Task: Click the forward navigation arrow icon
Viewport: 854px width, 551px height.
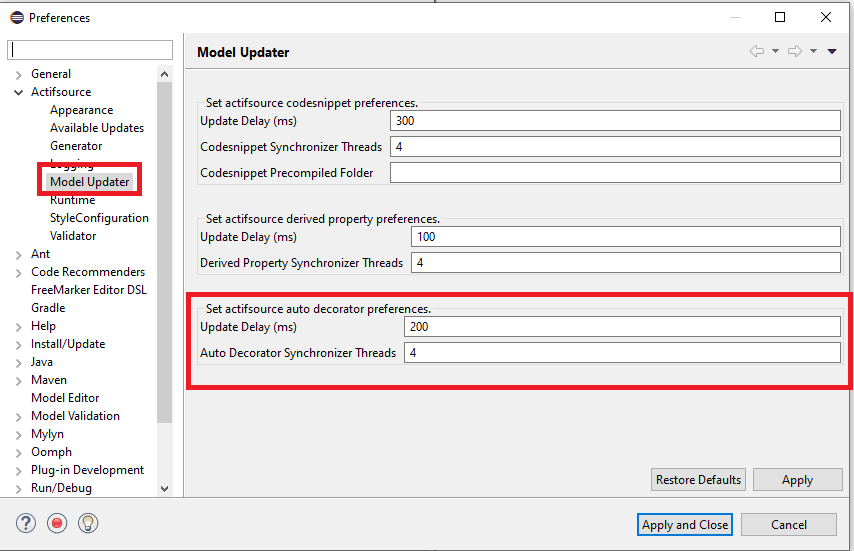Action: [x=795, y=52]
